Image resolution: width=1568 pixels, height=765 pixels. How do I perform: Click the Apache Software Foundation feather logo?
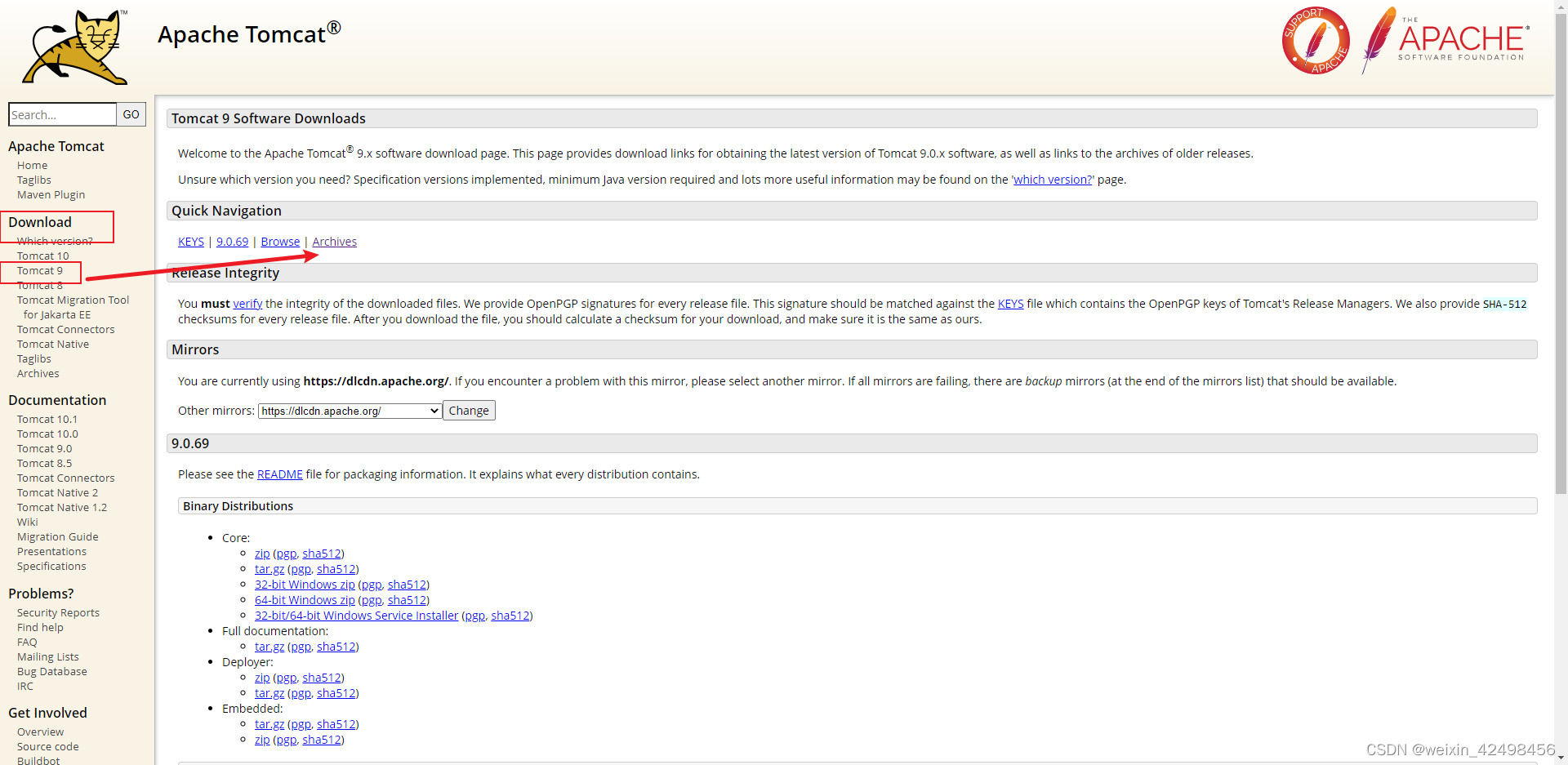[x=1445, y=40]
